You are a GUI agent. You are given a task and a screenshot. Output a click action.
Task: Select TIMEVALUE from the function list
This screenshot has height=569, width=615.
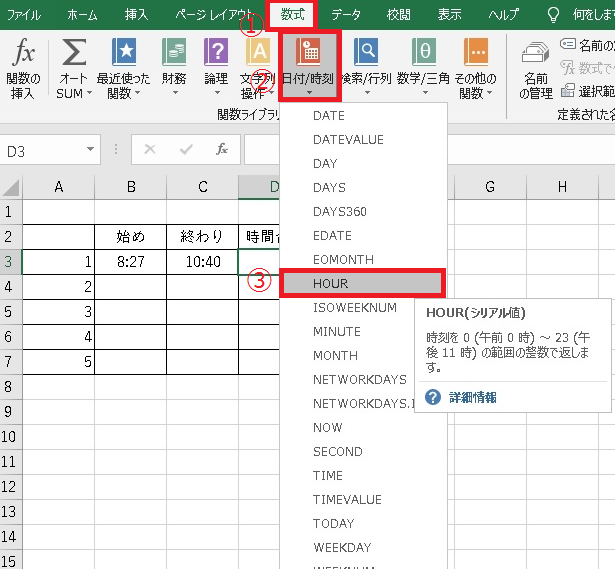(x=364, y=500)
